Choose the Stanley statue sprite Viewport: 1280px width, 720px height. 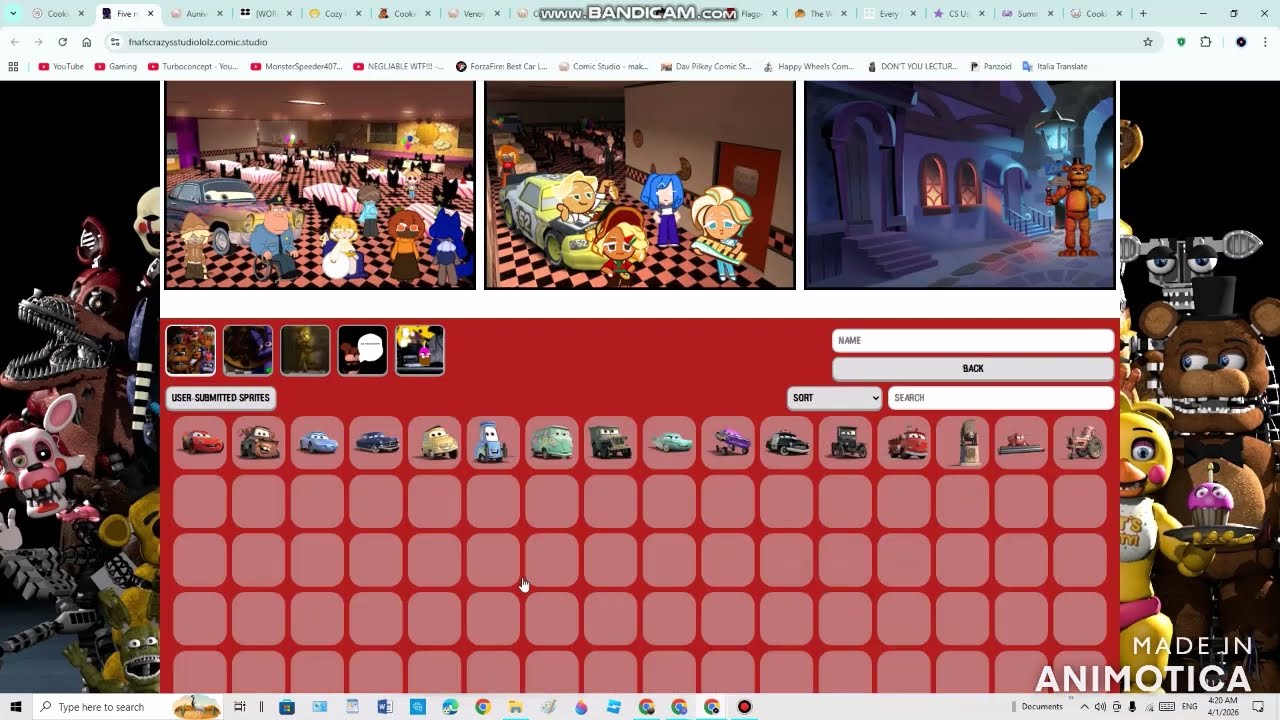pos(963,442)
